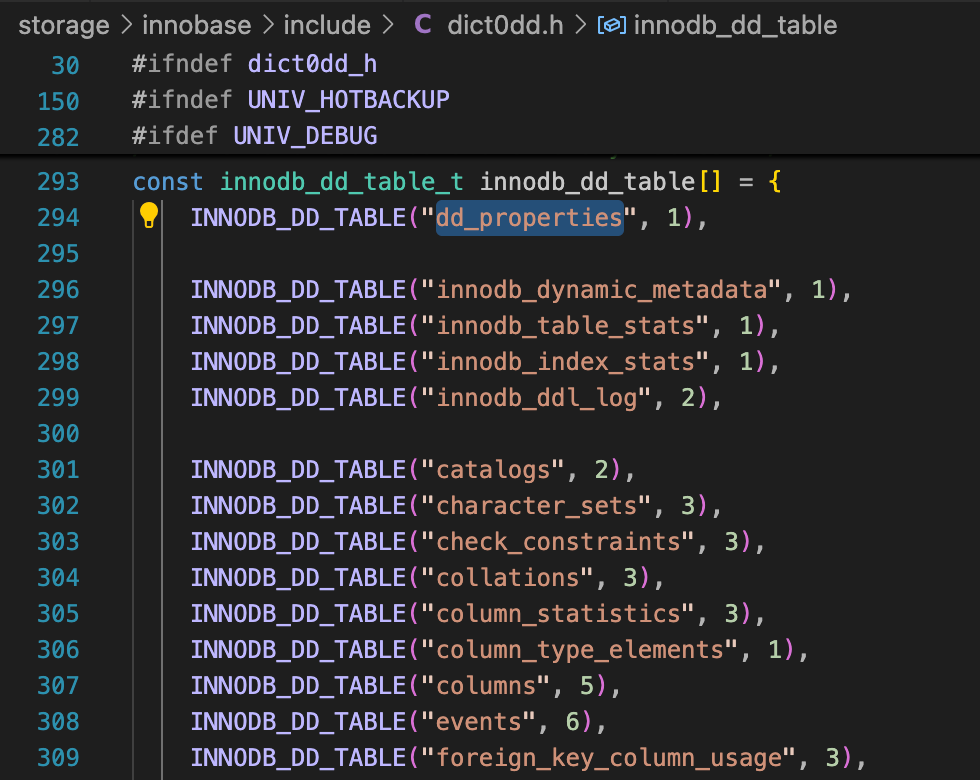Click the yellow lightbulb code action icon
This screenshot has height=780, width=980.
click(x=149, y=215)
